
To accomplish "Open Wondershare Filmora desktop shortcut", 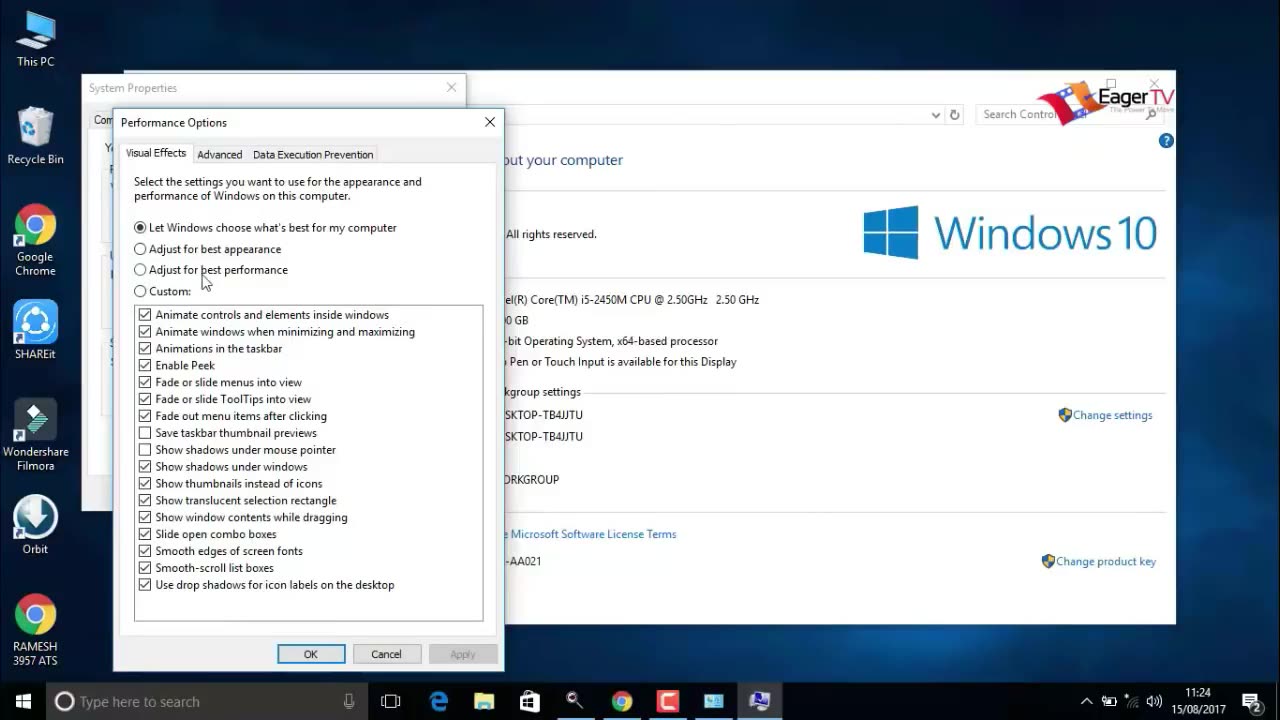I will coord(36,436).
